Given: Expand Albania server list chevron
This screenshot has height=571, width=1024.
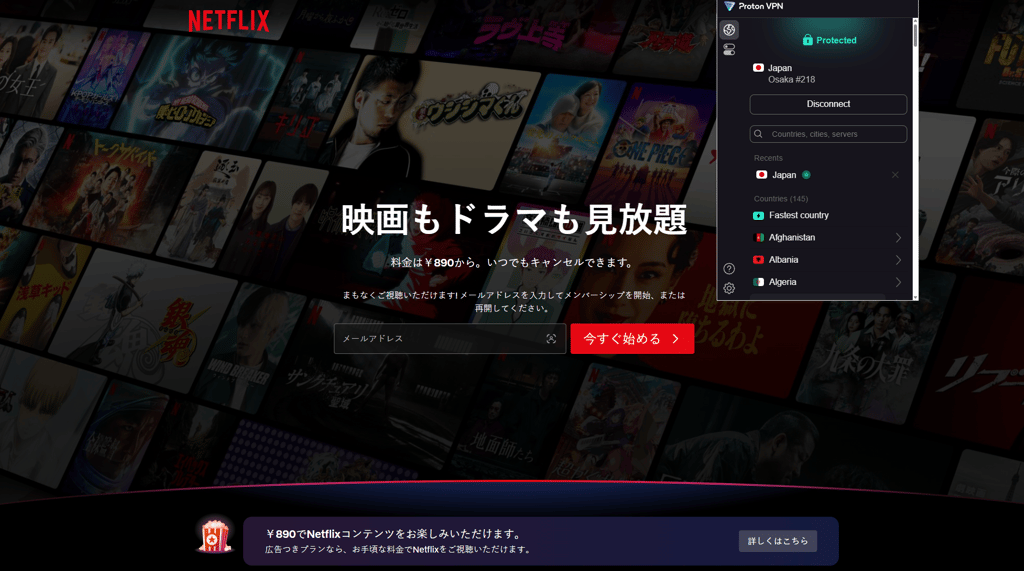Looking at the screenshot, I should [x=899, y=259].
